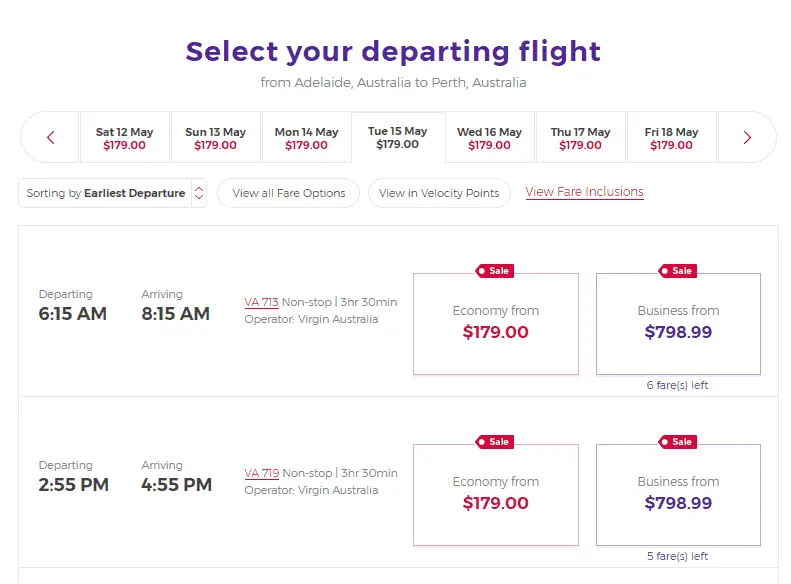791x584 pixels.
Task: Switch to Mon 14 May fares
Action: (307, 138)
